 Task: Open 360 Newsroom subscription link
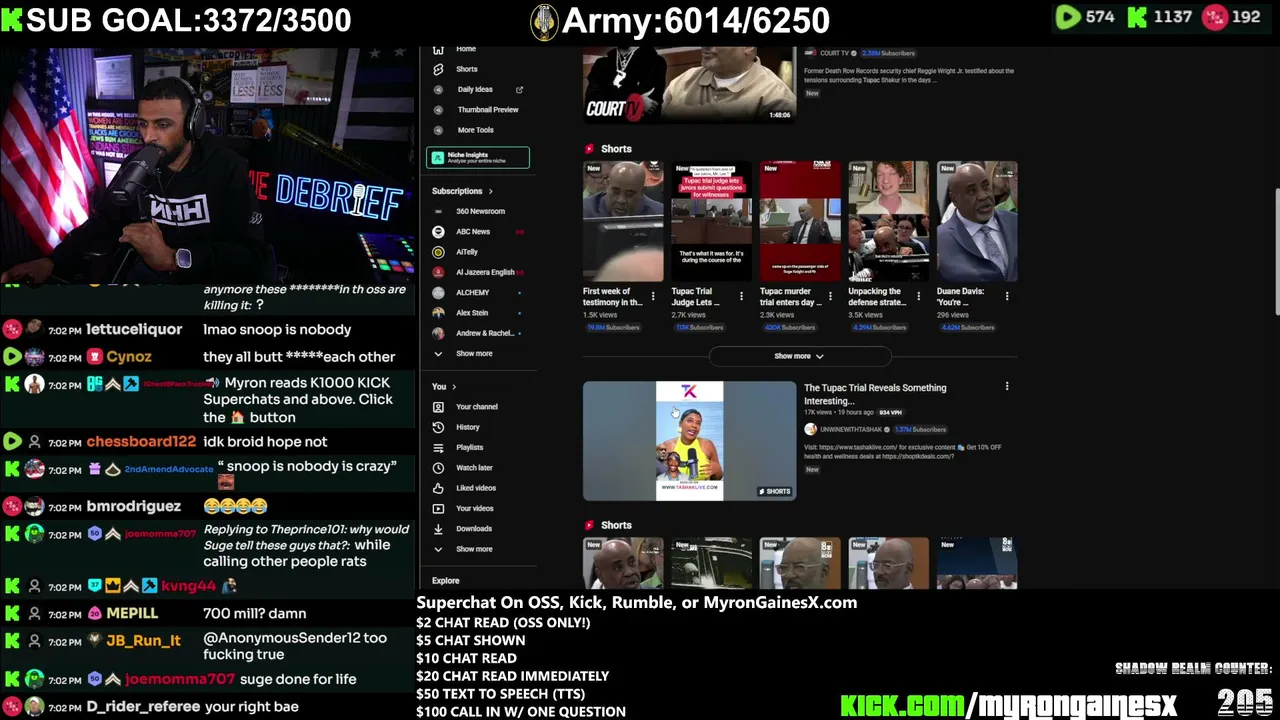(x=480, y=211)
